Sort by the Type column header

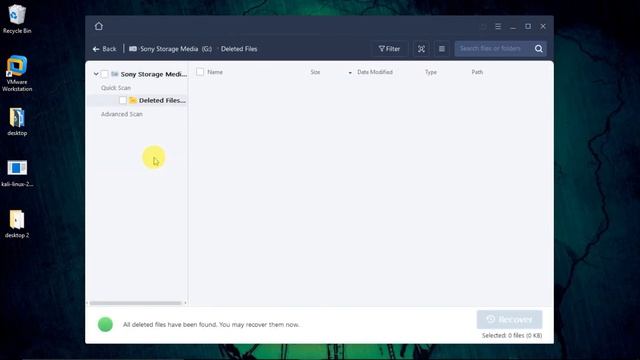tap(431, 72)
